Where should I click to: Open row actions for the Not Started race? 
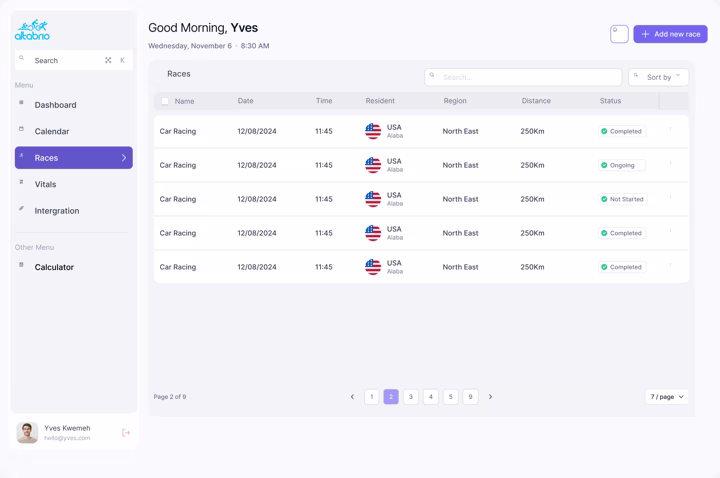click(670, 197)
